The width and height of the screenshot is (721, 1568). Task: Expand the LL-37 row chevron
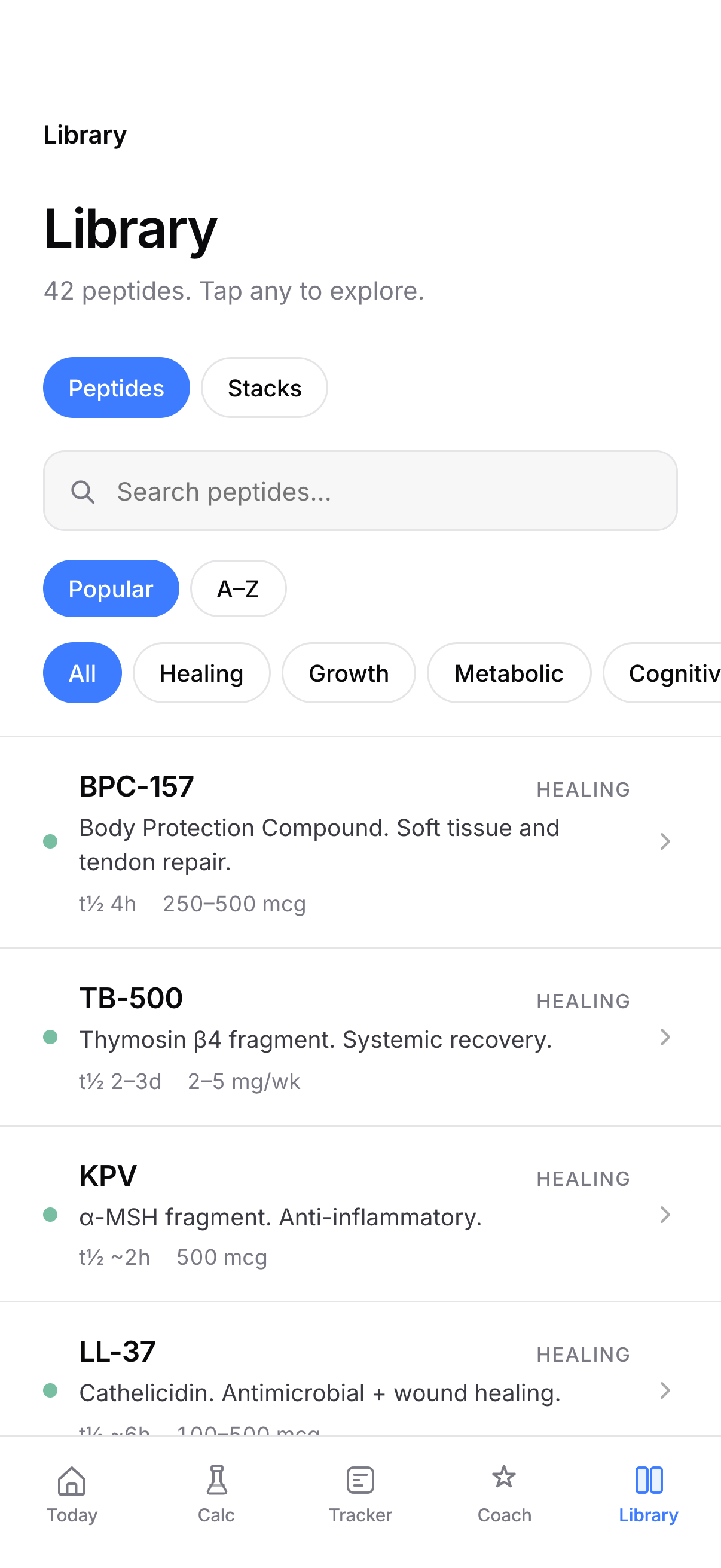click(x=665, y=1392)
